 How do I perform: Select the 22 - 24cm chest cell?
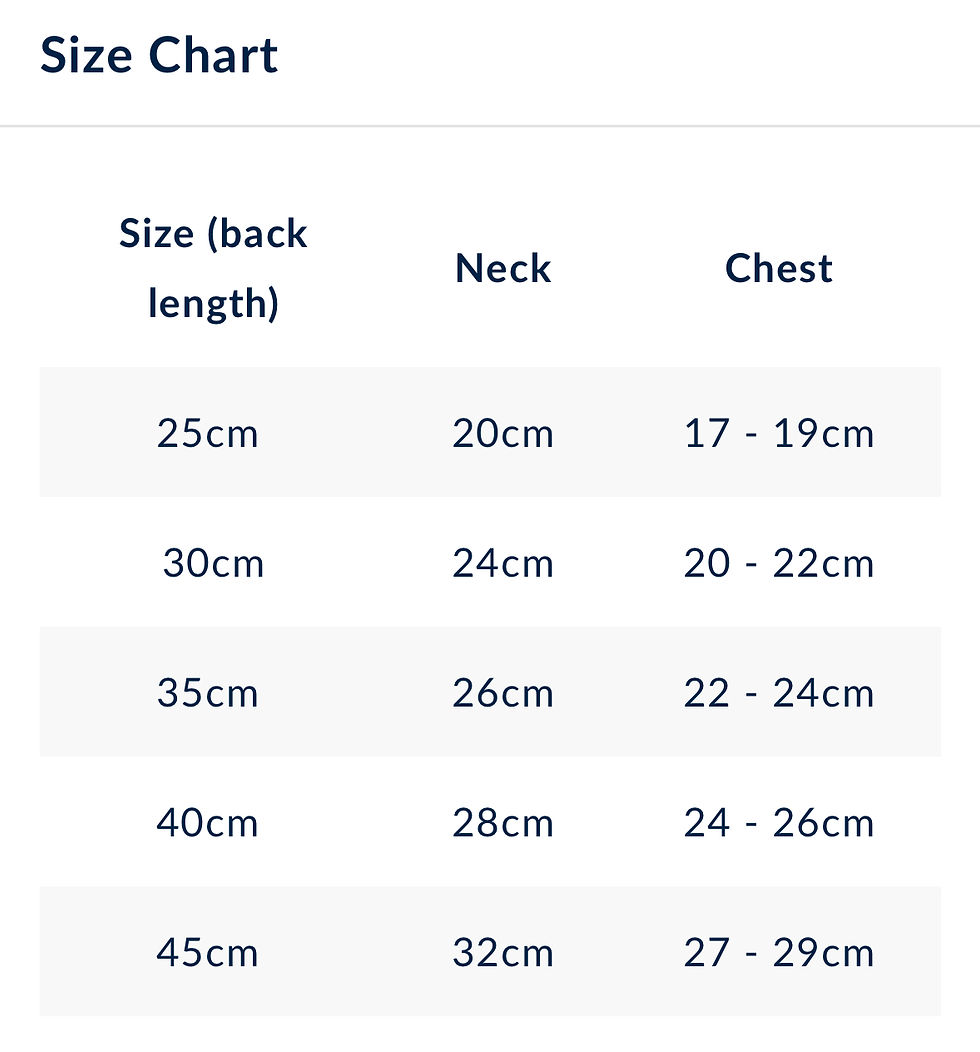(x=779, y=693)
